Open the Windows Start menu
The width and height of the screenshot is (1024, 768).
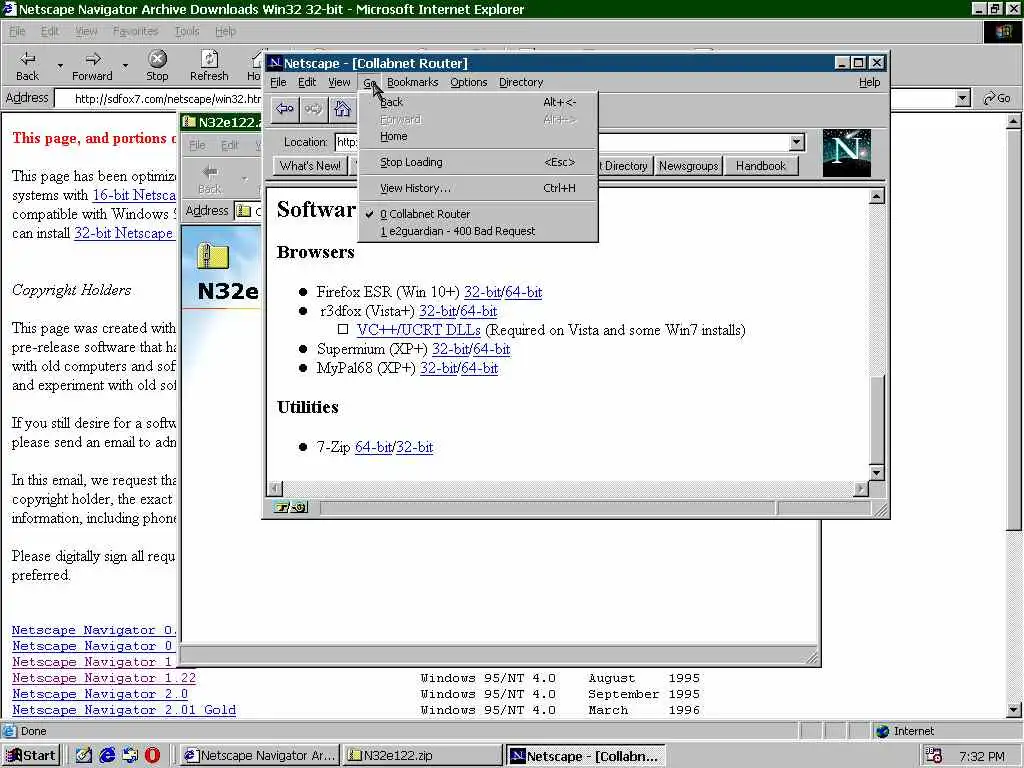coord(31,756)
